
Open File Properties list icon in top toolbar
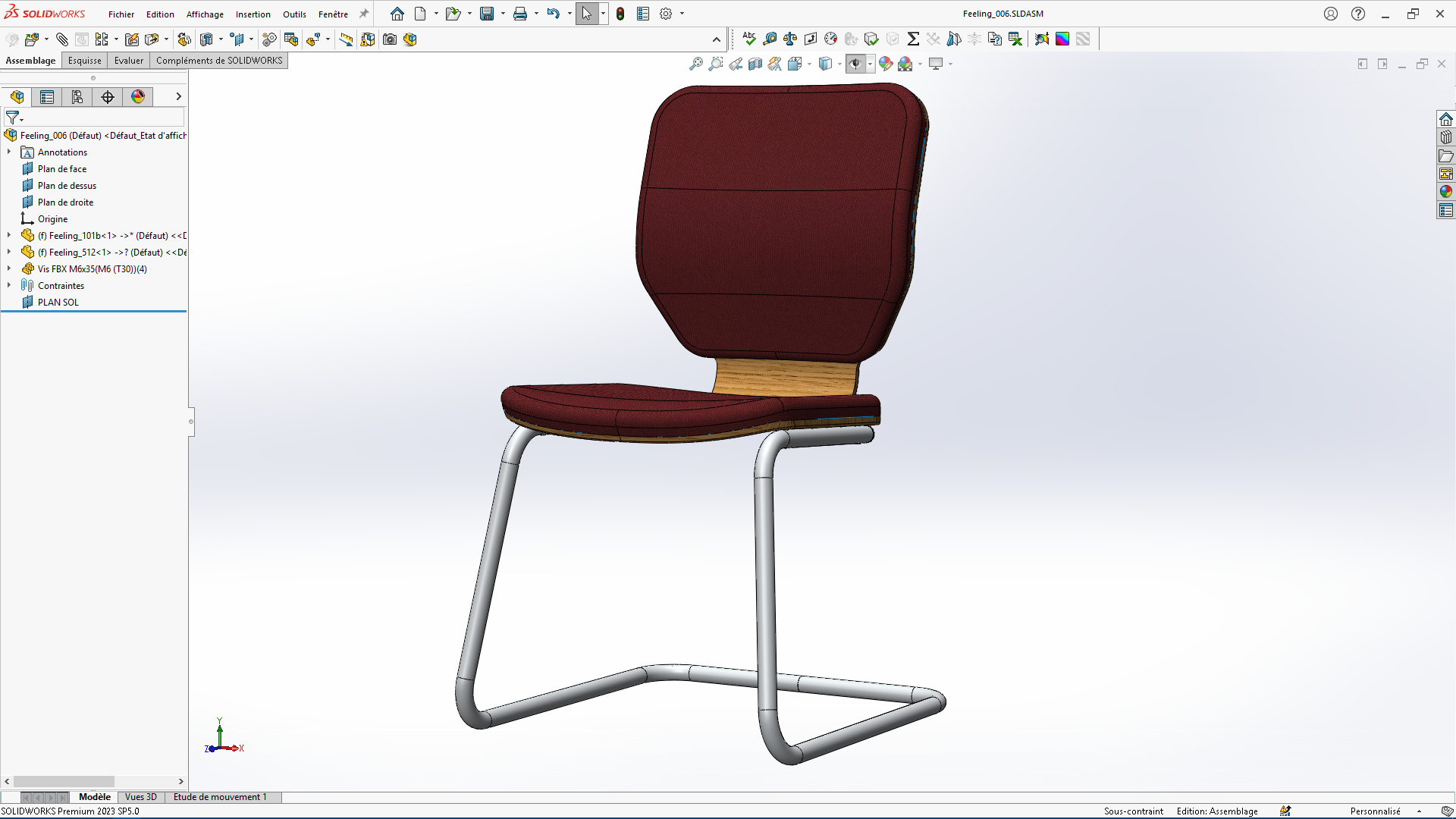[643, 14]
